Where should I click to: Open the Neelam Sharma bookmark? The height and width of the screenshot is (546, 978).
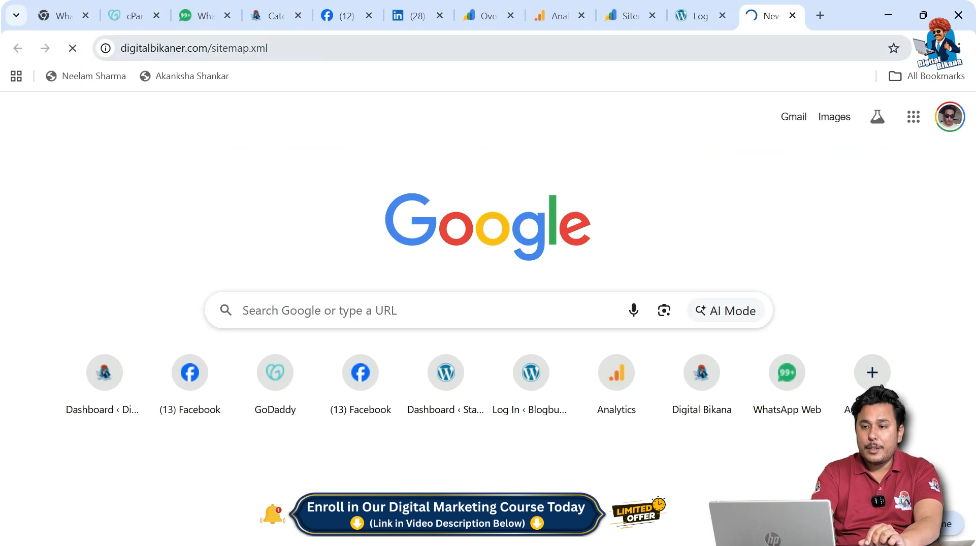(x=86, y=76)
